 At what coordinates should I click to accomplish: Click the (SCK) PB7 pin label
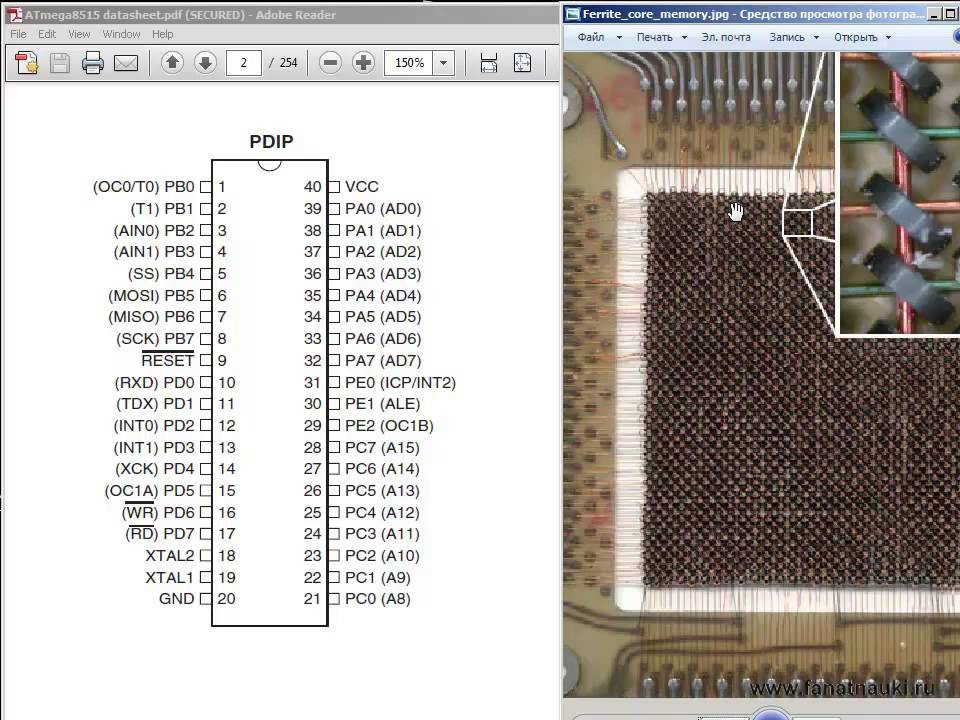[x=155, y=339]
